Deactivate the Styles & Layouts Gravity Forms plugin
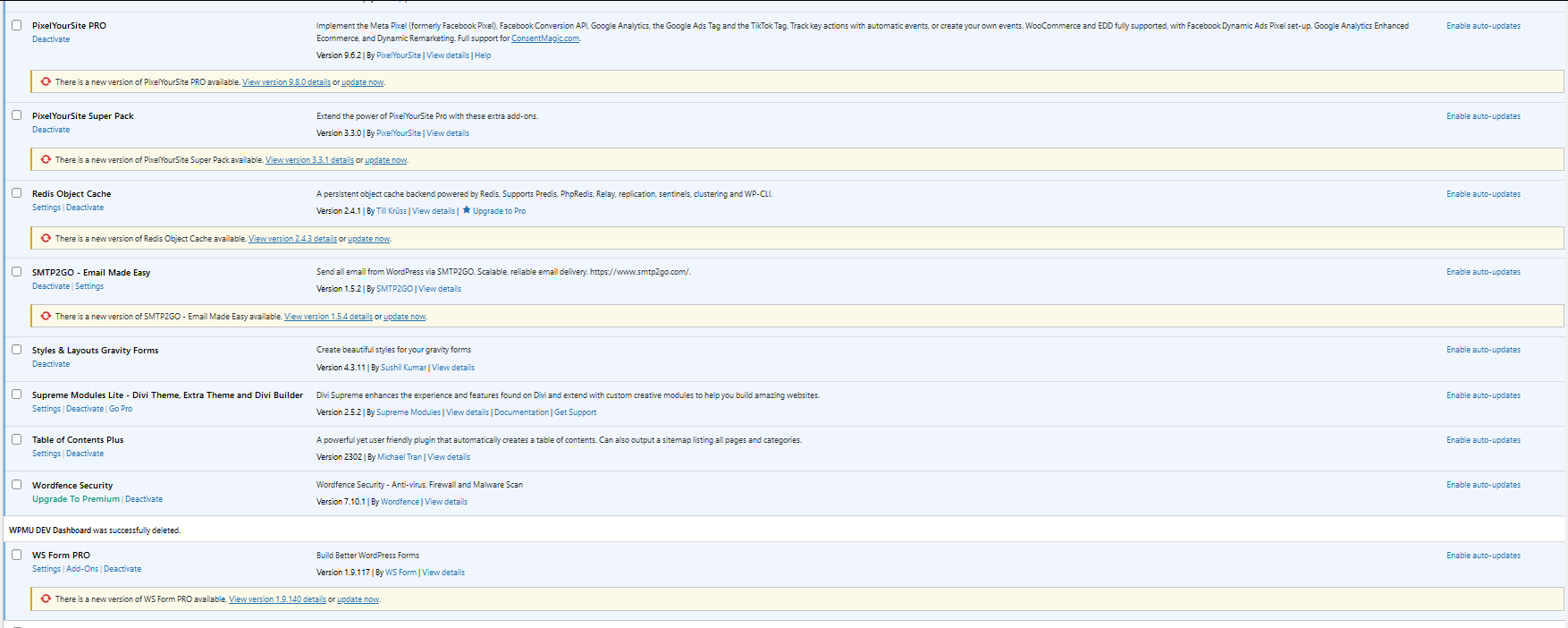 tap(51, 364)
